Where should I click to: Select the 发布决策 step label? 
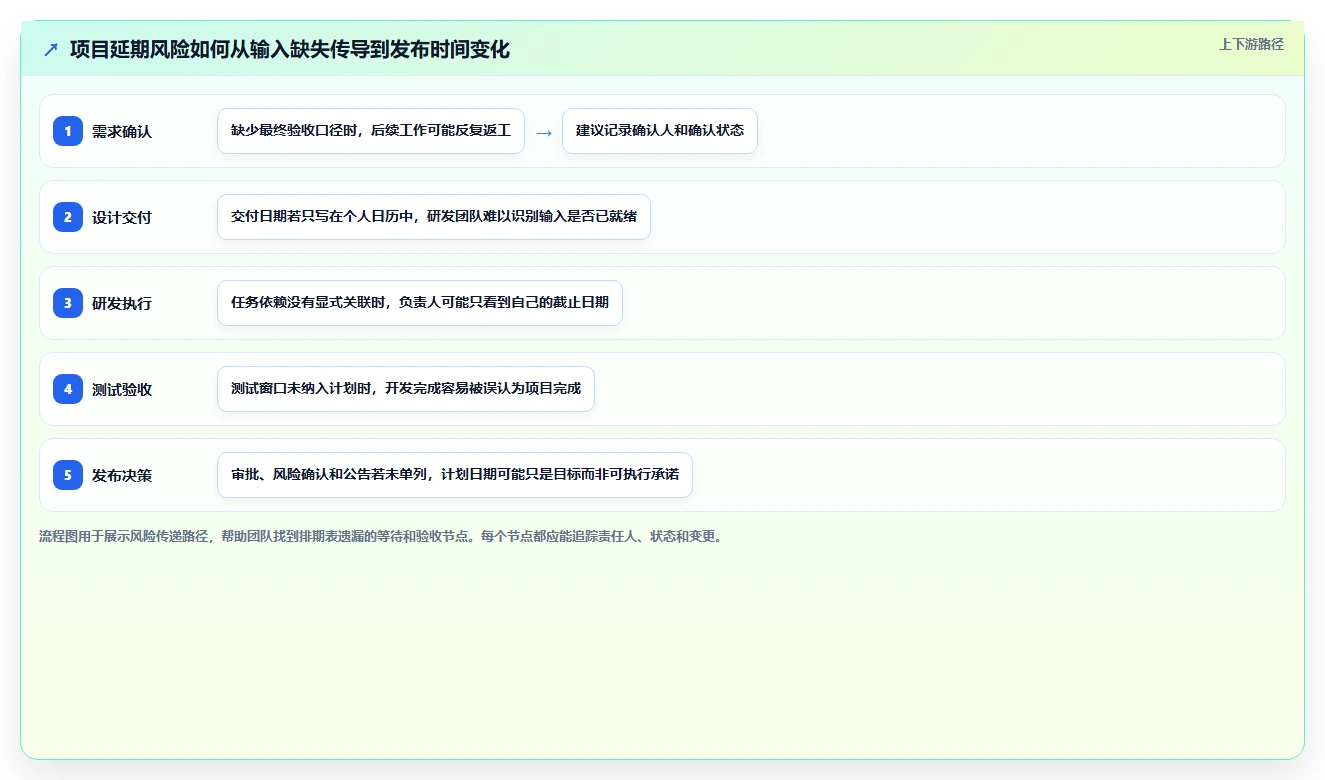pyautogui.click(x=122, y=475)
